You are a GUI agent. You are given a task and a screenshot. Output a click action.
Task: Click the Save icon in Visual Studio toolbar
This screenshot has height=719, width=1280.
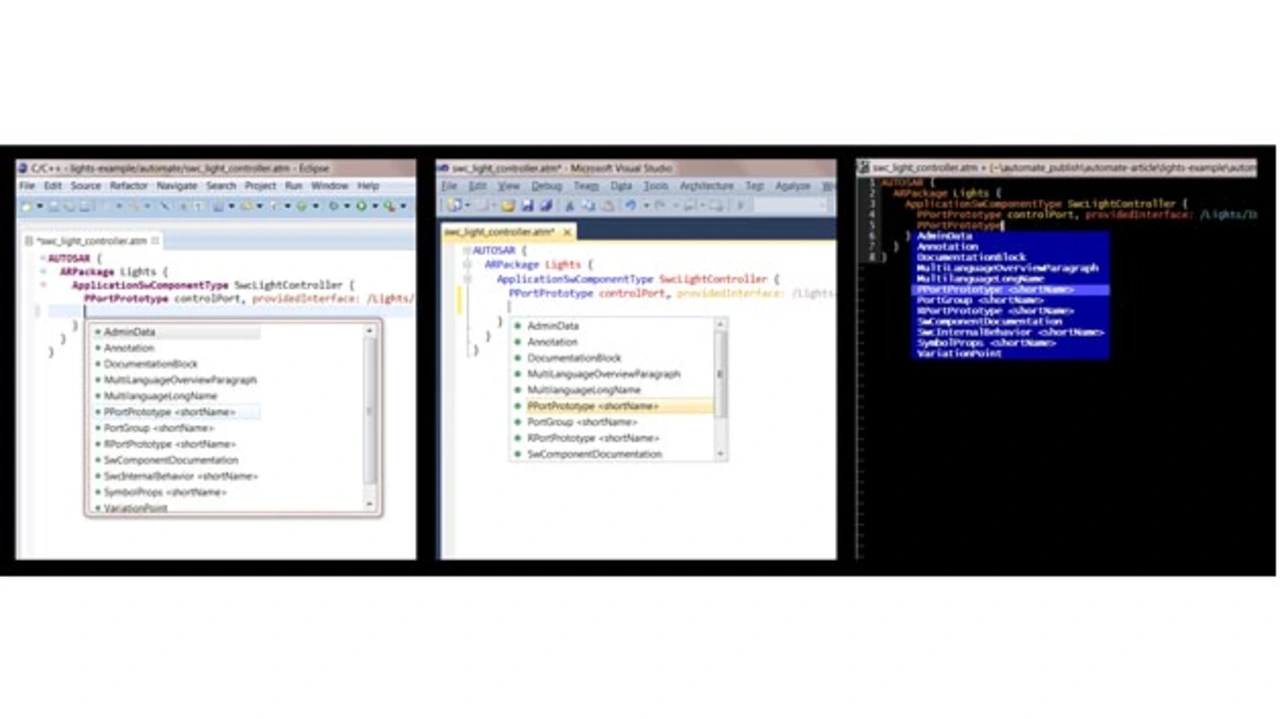(527, 206)
